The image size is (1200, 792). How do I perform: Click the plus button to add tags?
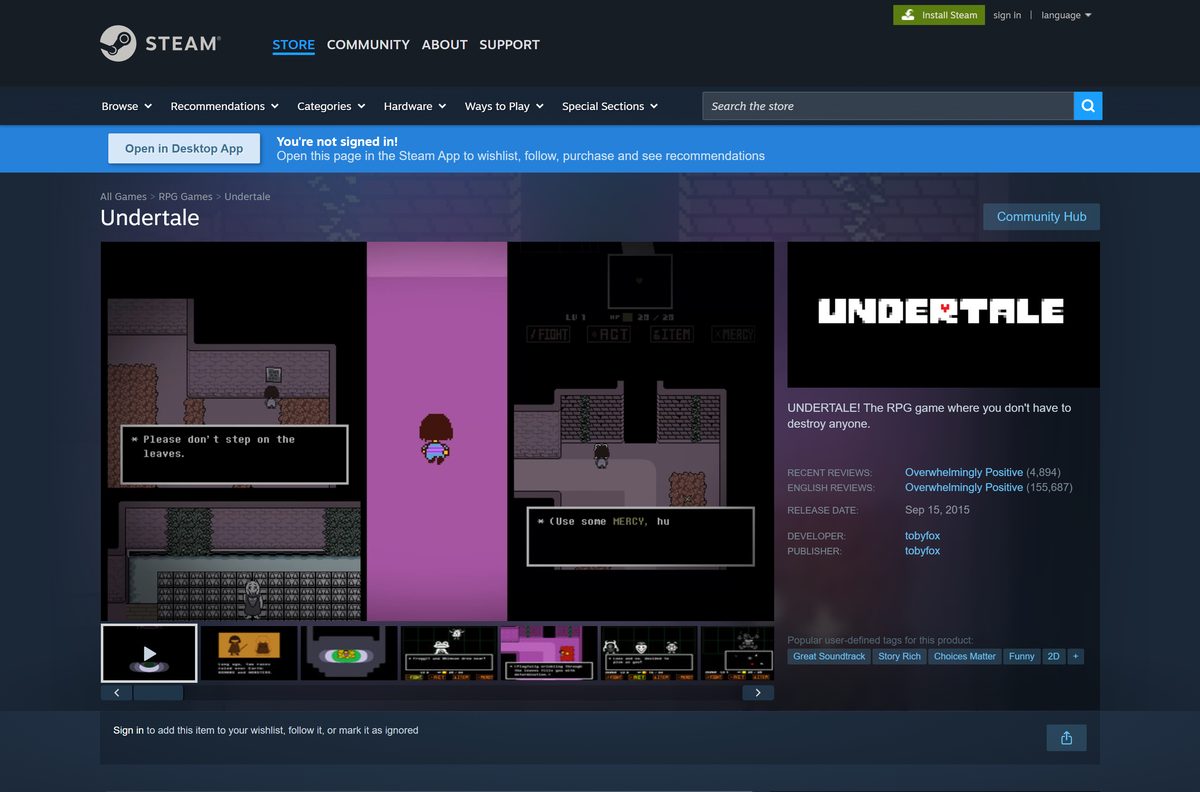(1076, 656)
